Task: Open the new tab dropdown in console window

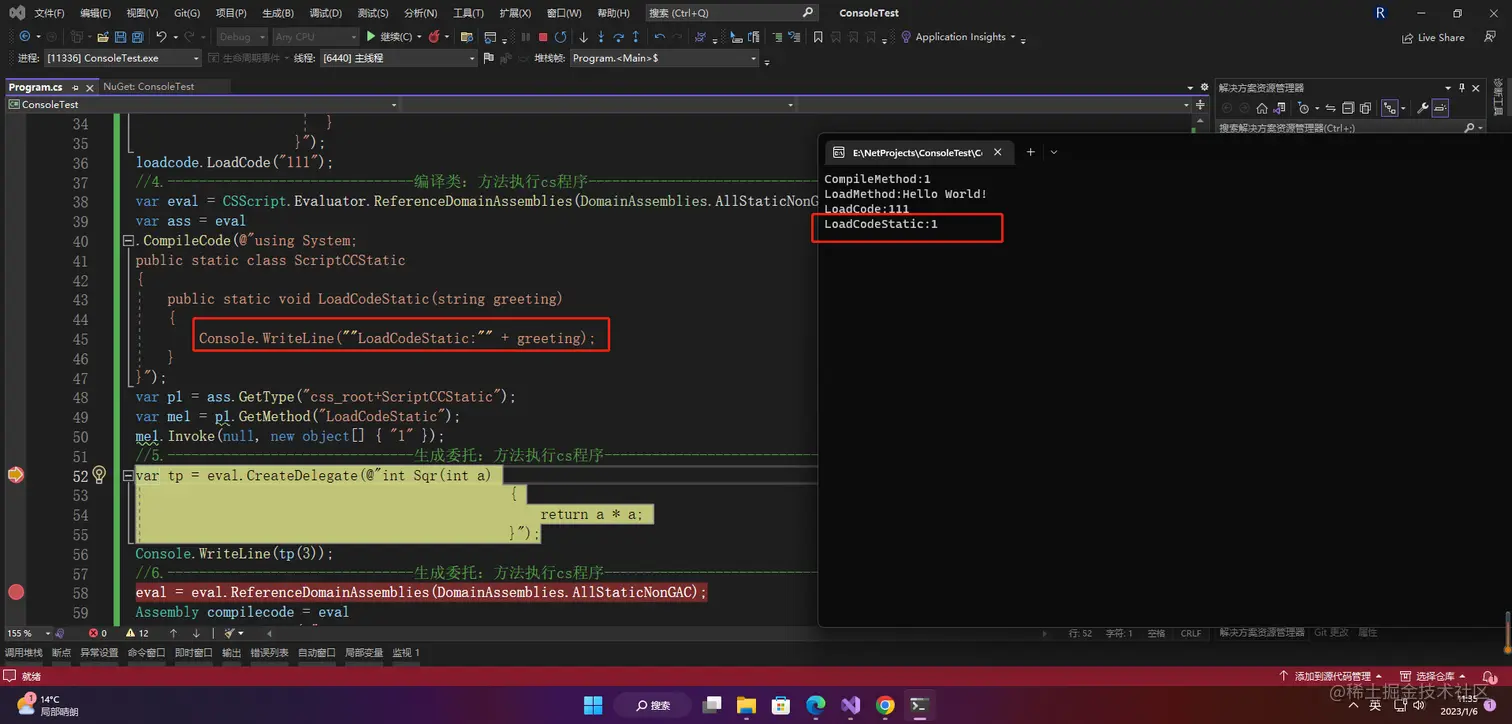Action: 1054,152
